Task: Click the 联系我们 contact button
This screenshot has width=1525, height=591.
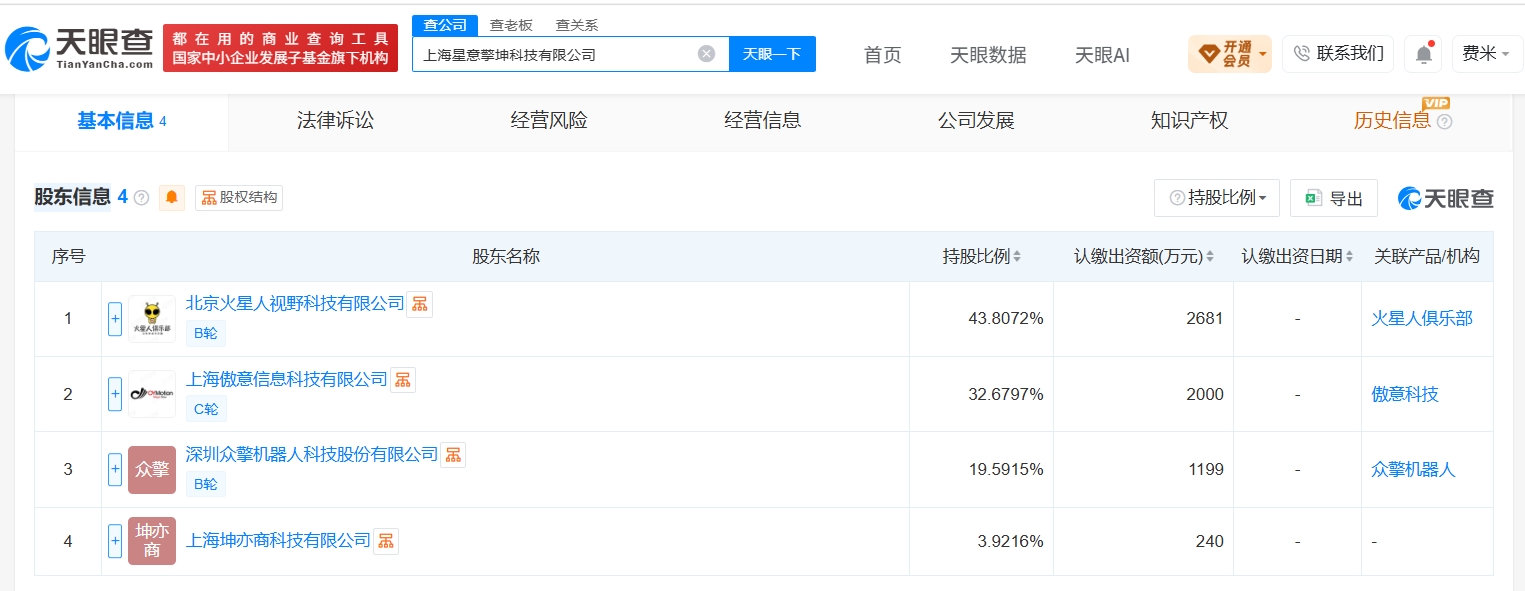Action: pos(1338,54)
